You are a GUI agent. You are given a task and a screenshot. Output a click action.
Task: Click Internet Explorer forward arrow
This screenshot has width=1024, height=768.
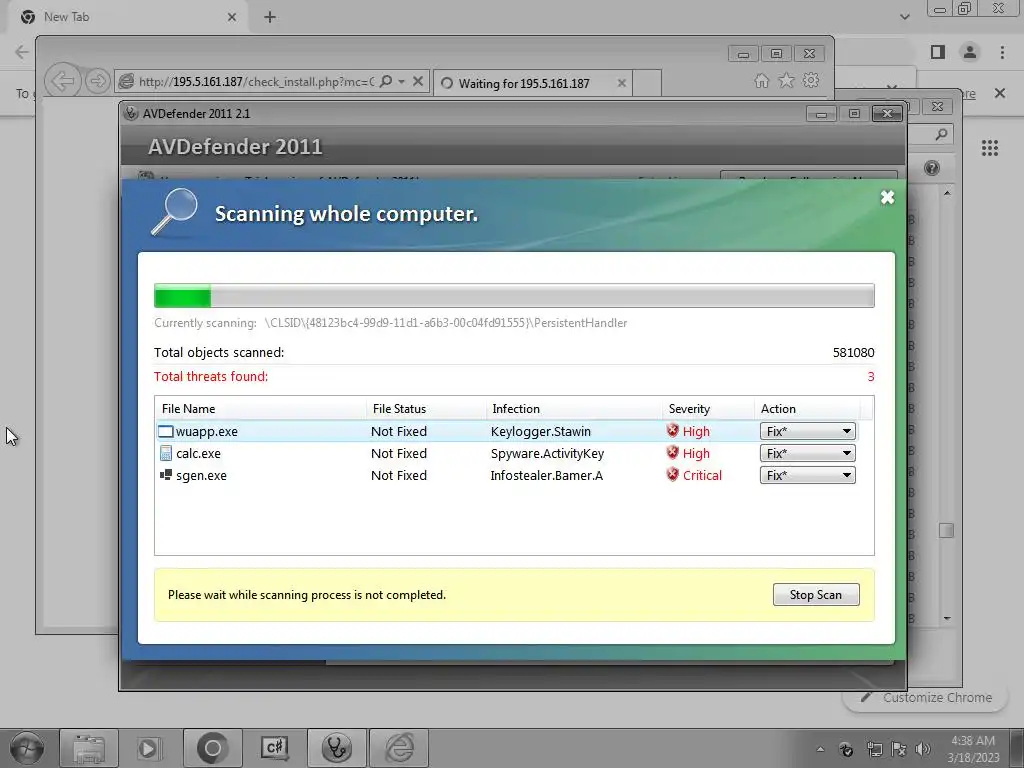pyautogui.click(x=97, y=81)
